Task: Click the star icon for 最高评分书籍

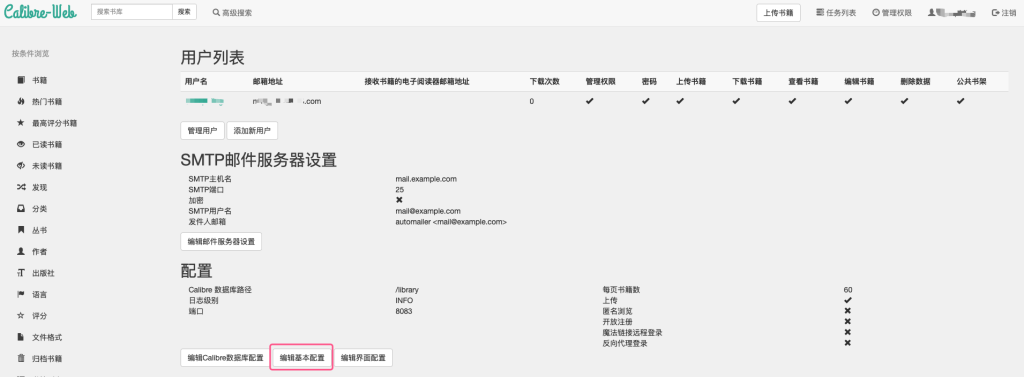Action: 21,123
